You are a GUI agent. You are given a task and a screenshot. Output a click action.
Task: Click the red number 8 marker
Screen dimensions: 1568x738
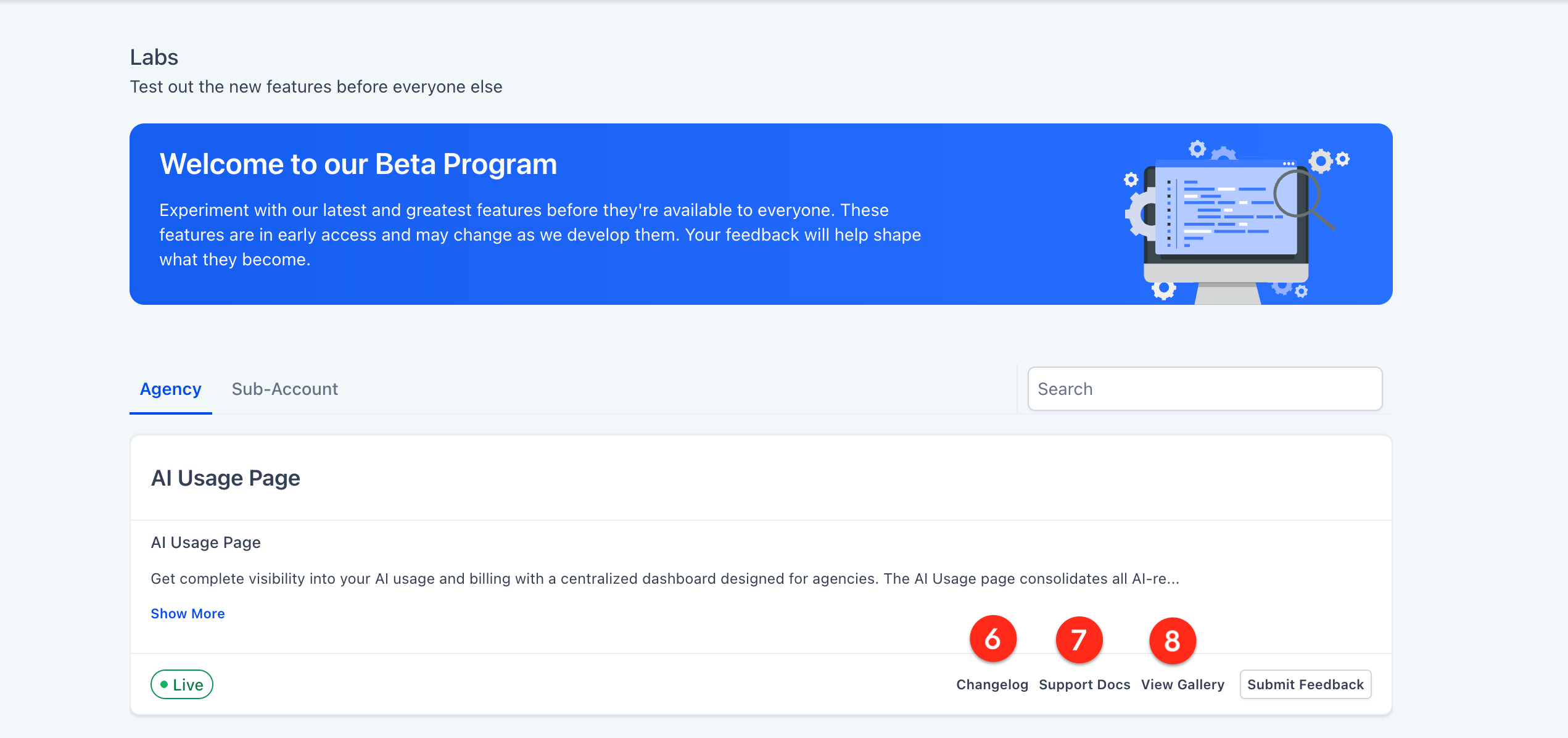pos(1173,641)
